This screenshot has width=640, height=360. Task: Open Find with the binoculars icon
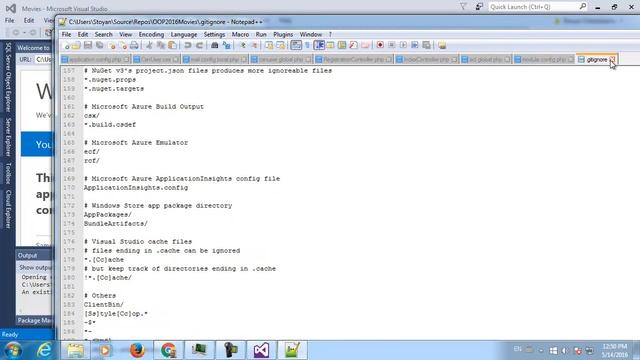214,45
